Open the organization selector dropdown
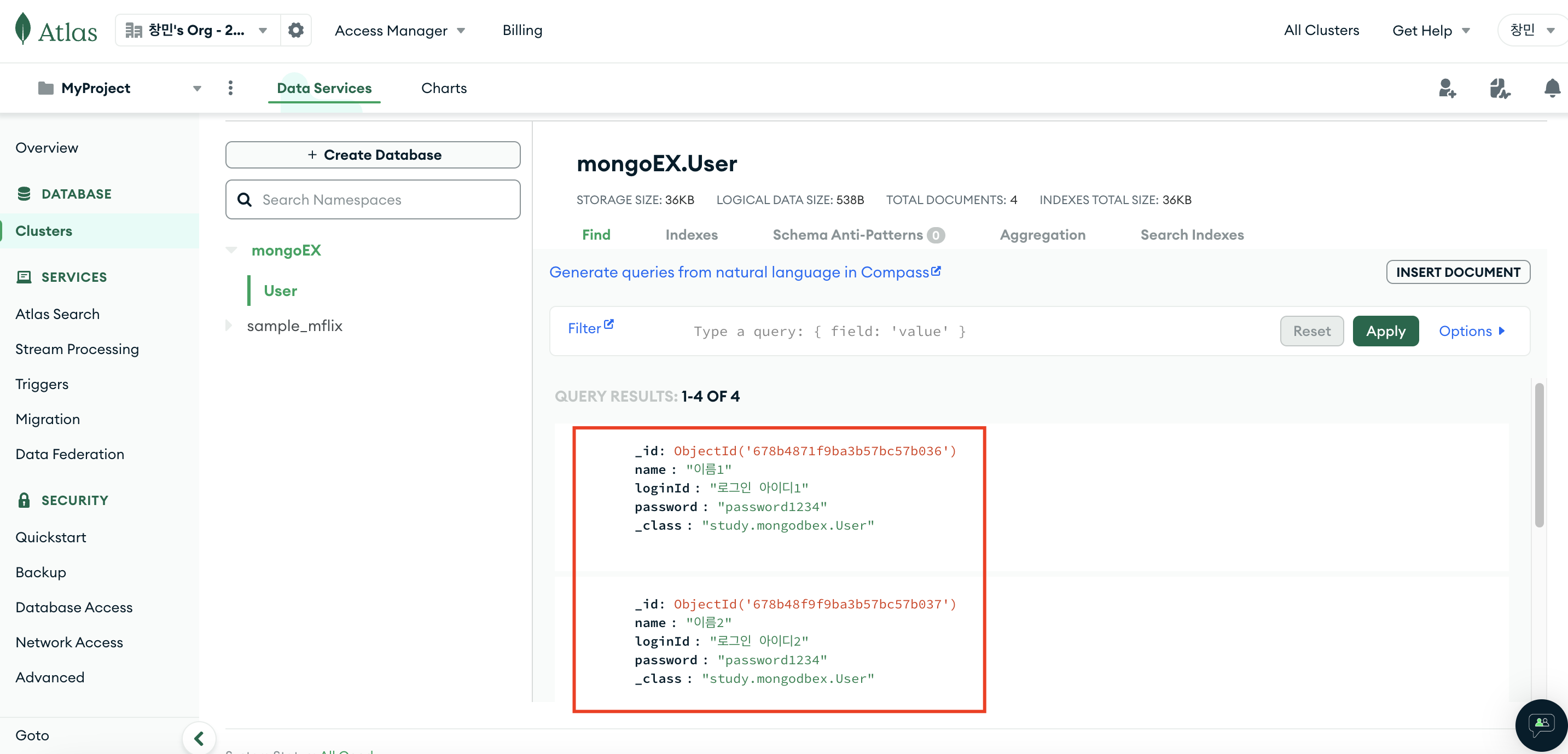The width and height of the screenshot is (1568, 754). pyautogui.click(x=197, y=30)
